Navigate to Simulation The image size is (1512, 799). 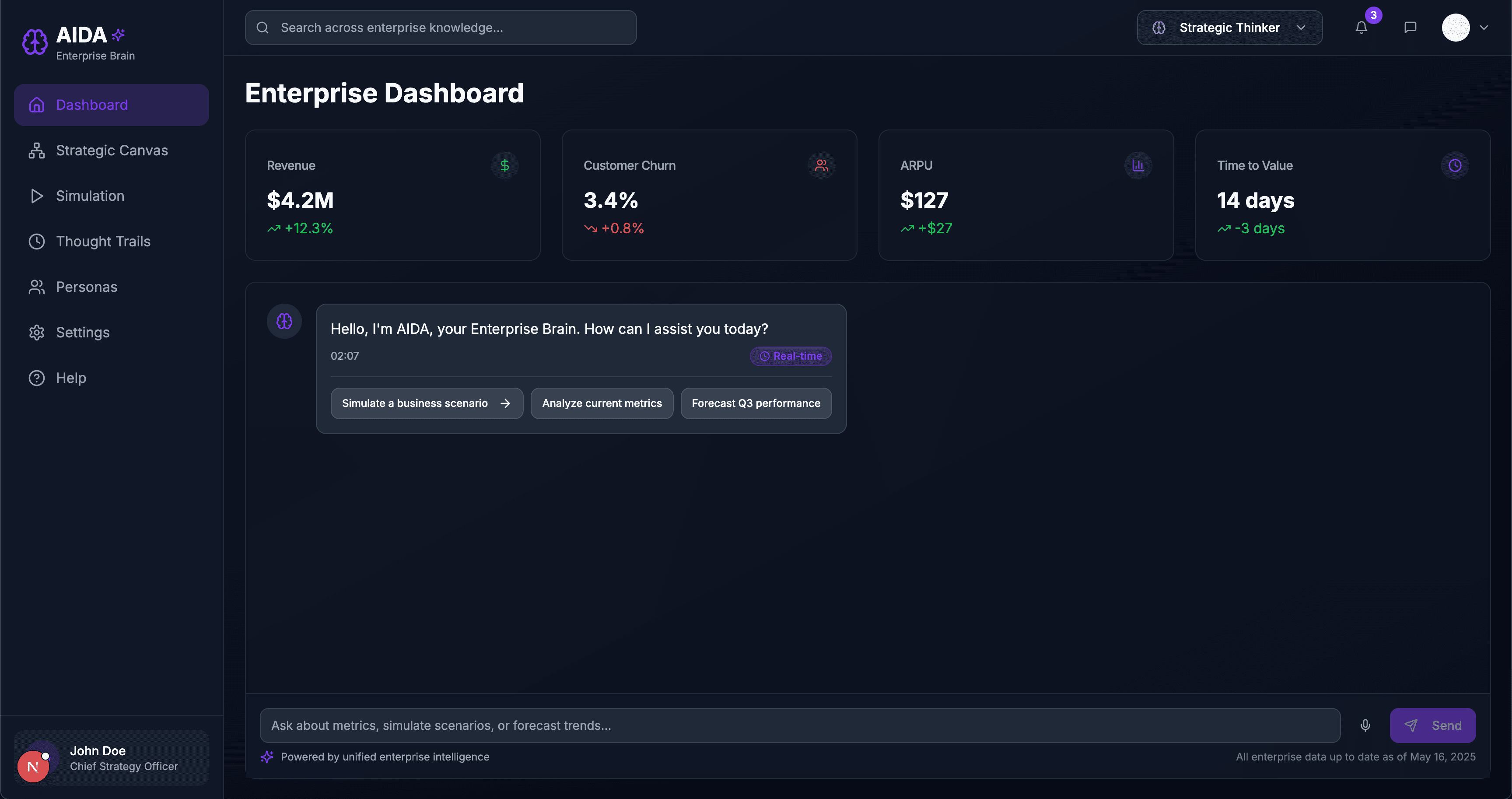(112, 196)
